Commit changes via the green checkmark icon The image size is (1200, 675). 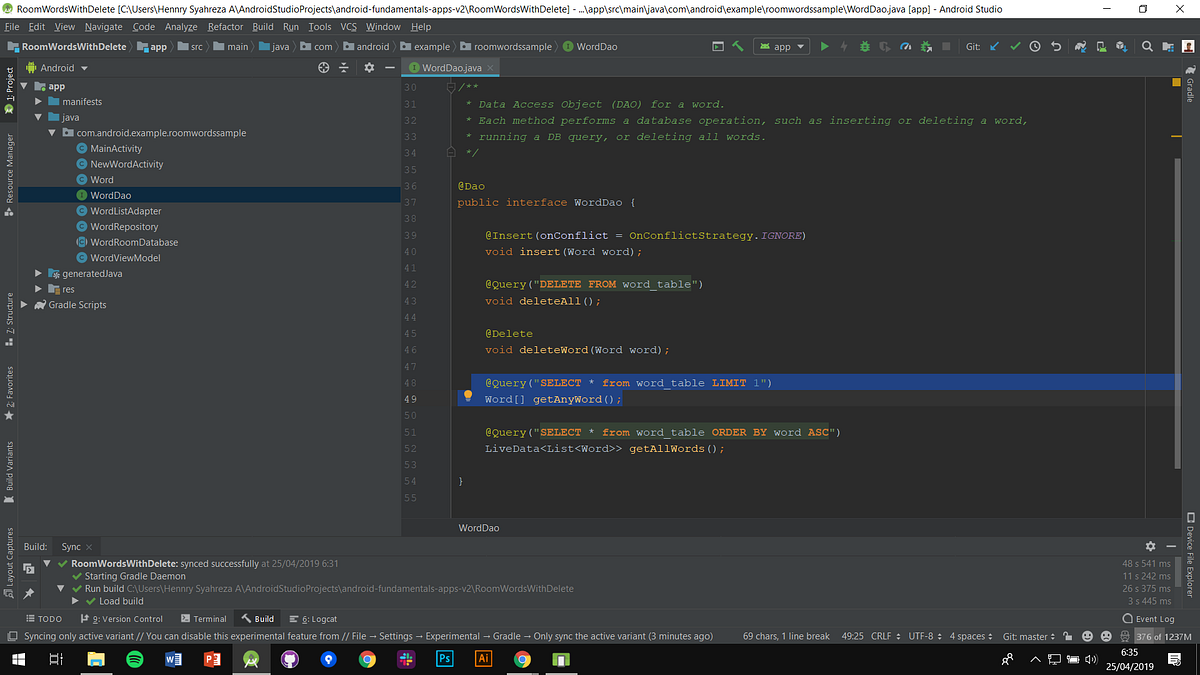[x=1014, y=46]
